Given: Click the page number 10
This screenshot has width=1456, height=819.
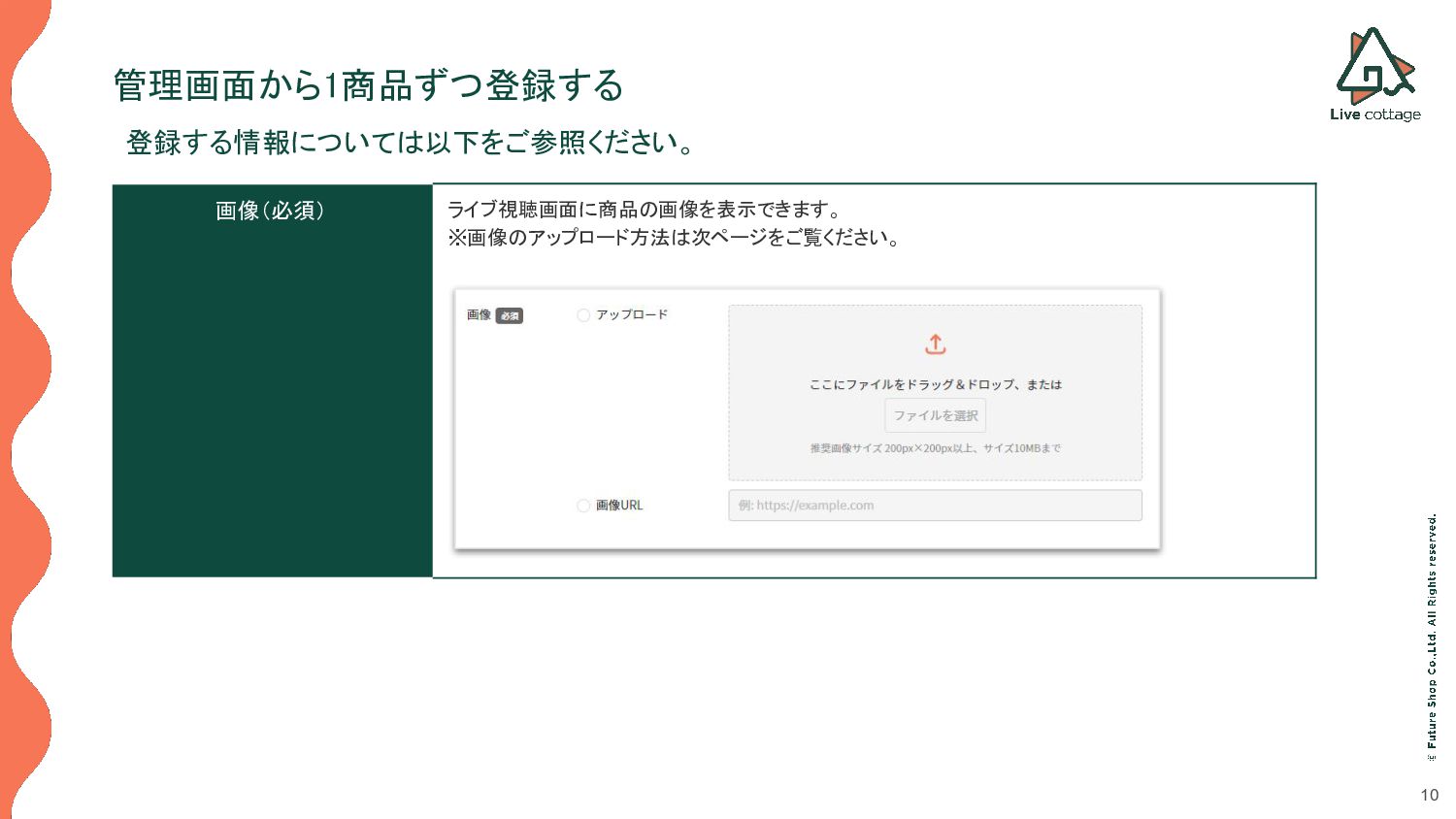Looking at the screenshot, I should [1429, 796].
